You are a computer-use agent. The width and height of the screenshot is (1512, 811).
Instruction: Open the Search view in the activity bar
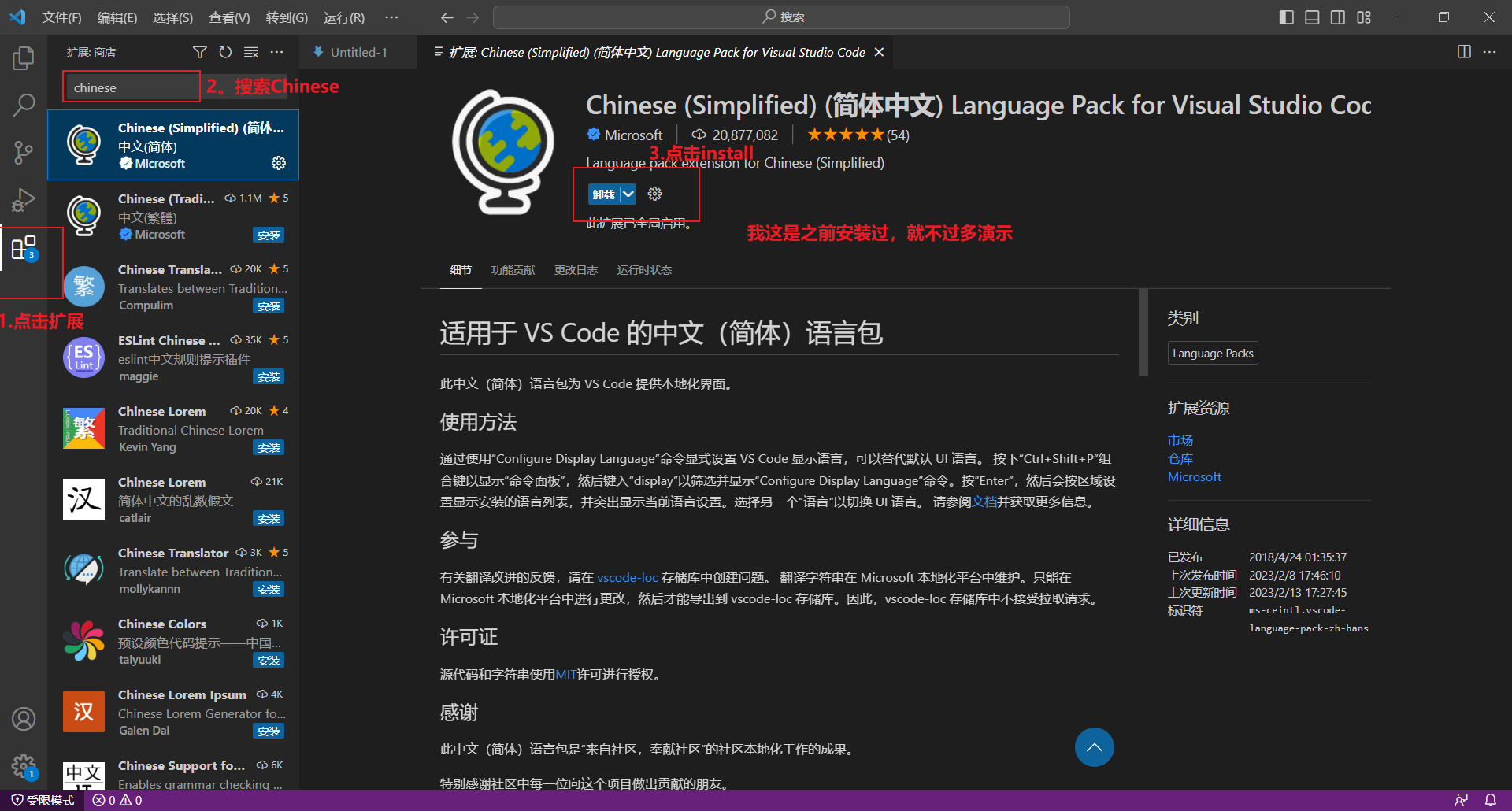[x=24, y=104]
